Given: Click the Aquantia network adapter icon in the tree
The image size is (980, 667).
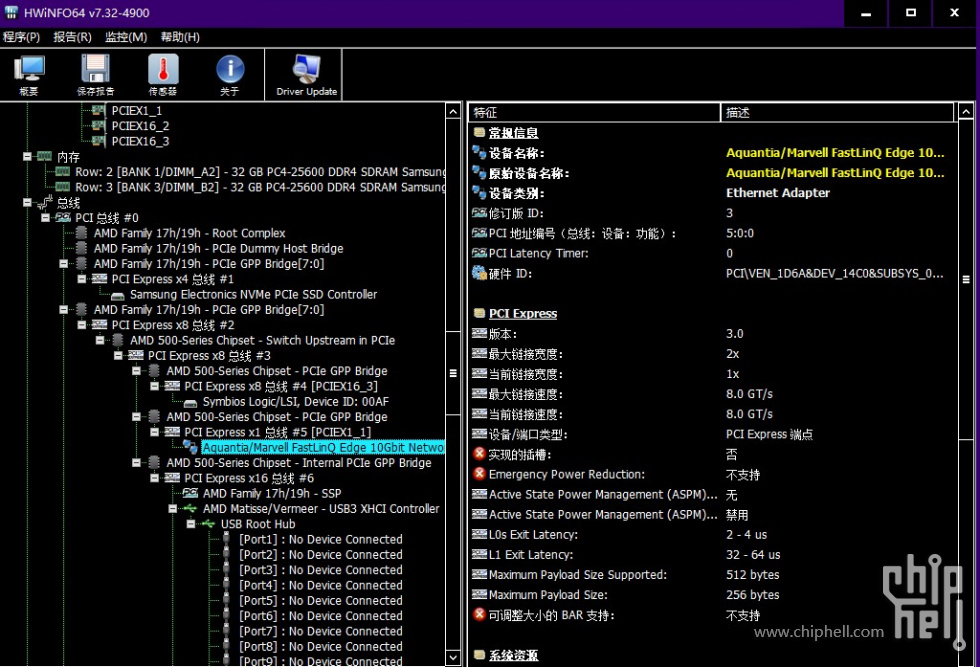Looking at the screenshot, I should point(190,446).
